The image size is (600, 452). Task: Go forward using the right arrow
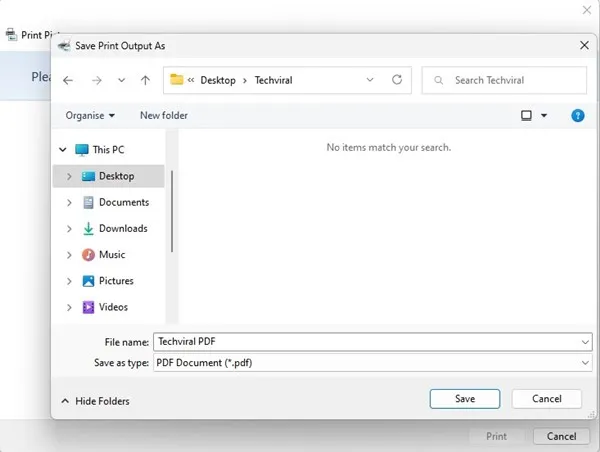(97, 80)
